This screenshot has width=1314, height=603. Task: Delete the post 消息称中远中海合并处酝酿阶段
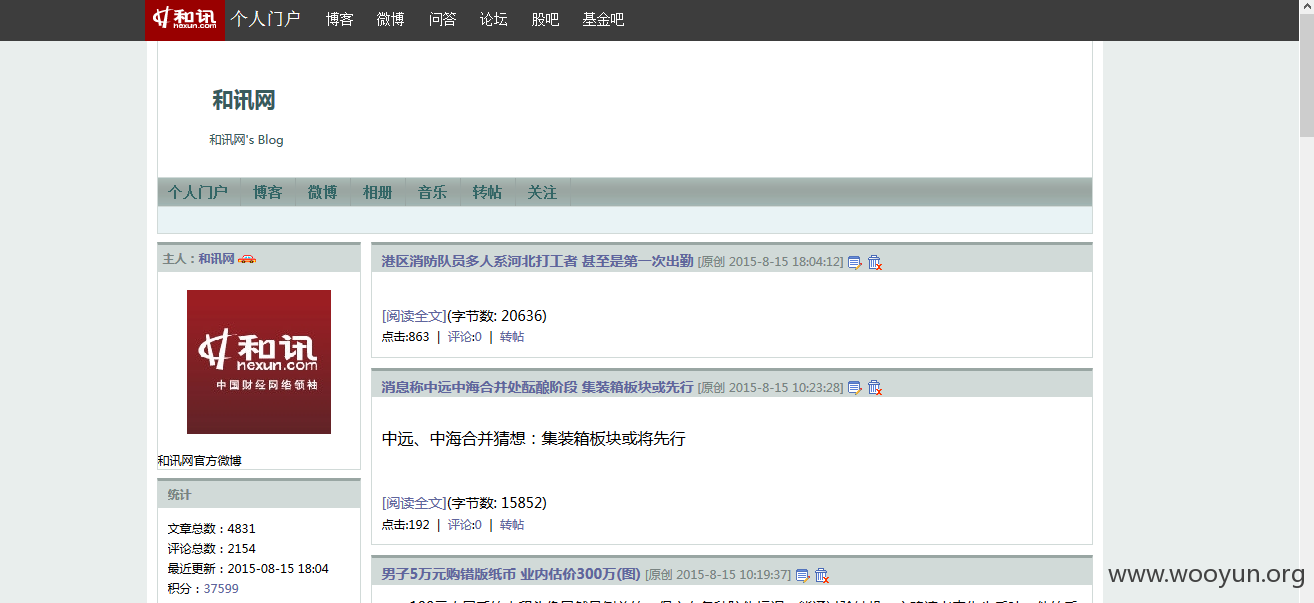click(875, 387)
